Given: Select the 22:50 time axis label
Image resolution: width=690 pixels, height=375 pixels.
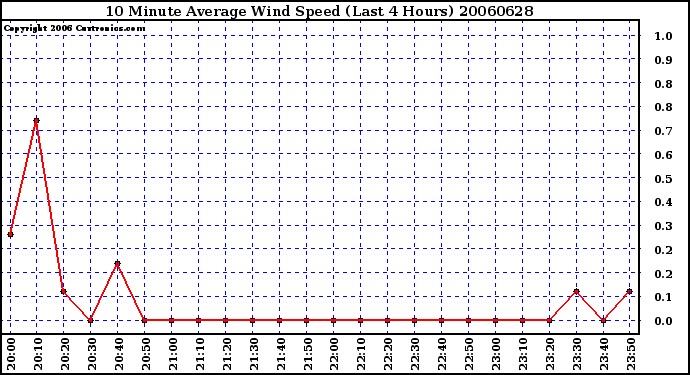Looking at the screenshot, I should click(470, 354).
